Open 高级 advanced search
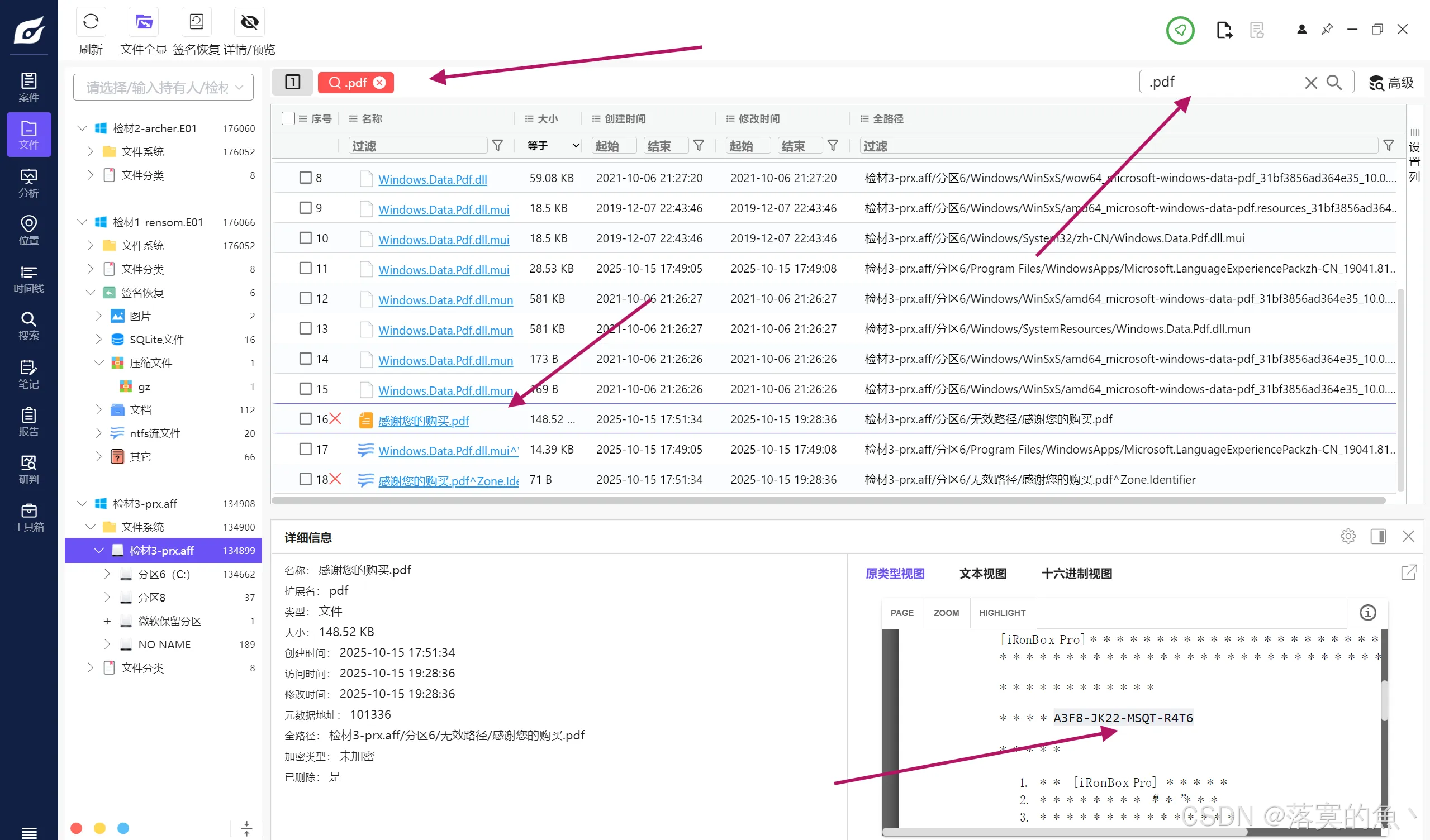Screen dimensions: 1430x840 click(1391, 83)
